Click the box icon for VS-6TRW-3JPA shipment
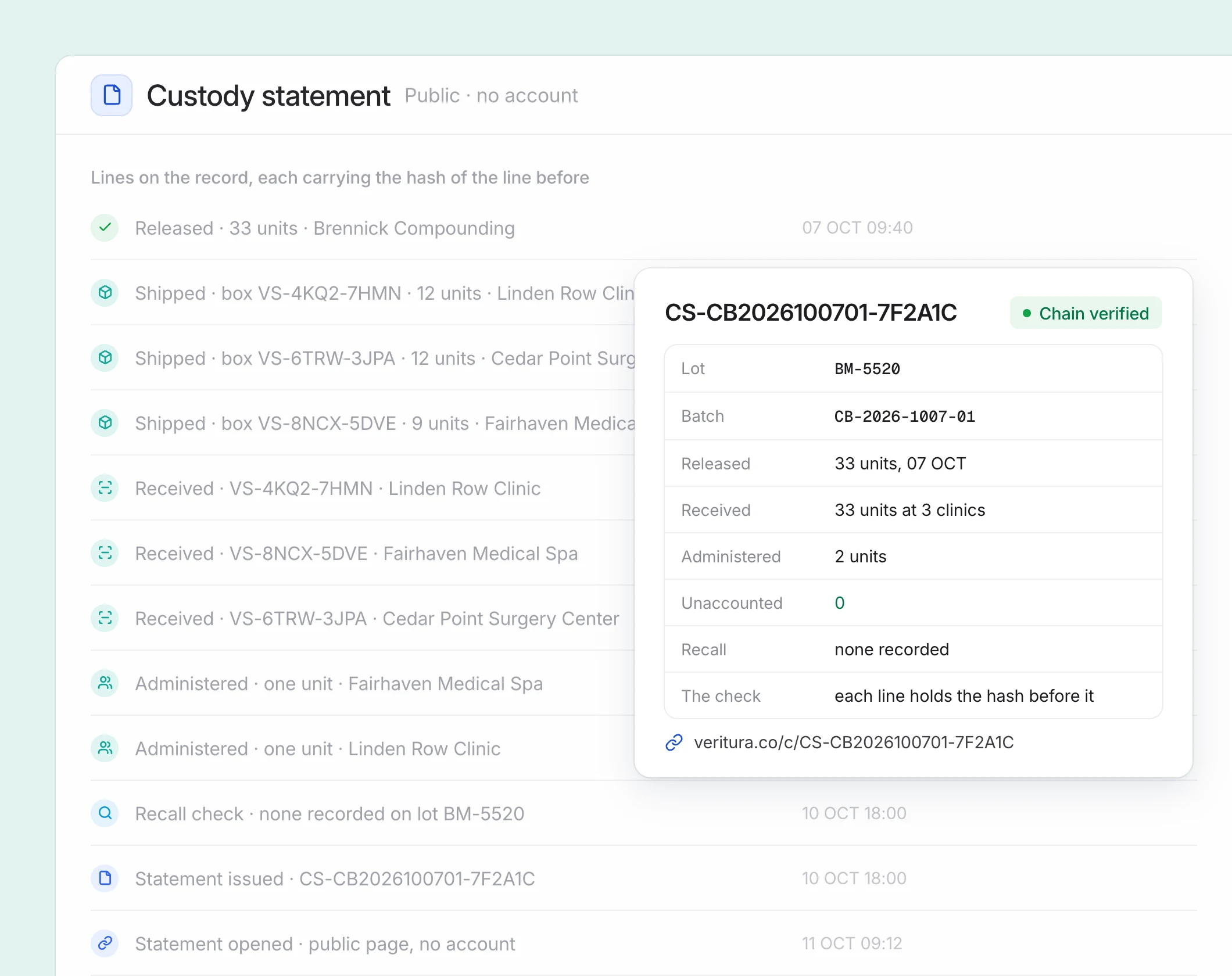Screen dimensions: 1232x976 (105, 358)
